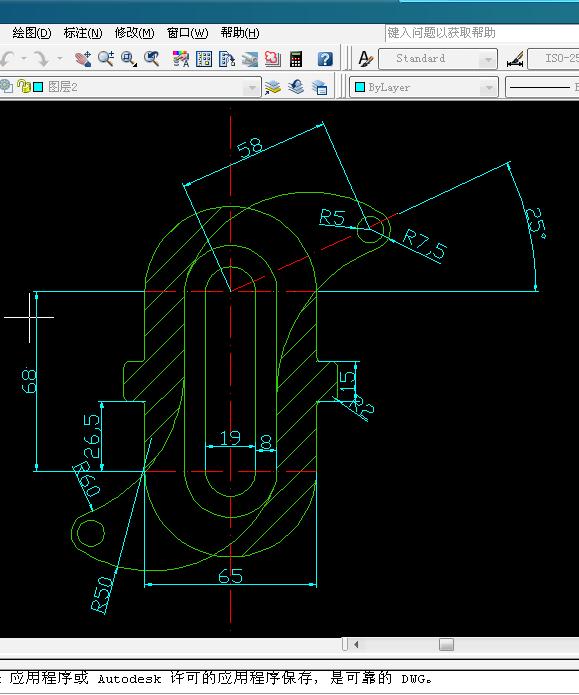
Task: Click the Redo arrow icon
Action: pyautogui.click(x=41, y=59)
